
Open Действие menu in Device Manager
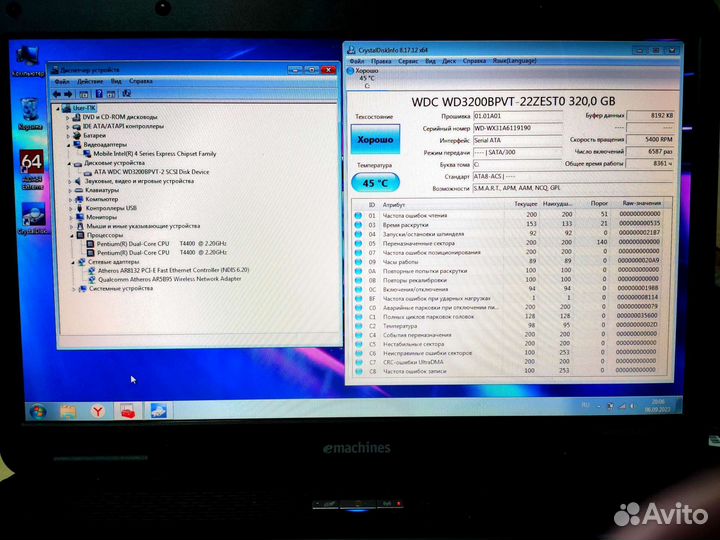point(90,81)
